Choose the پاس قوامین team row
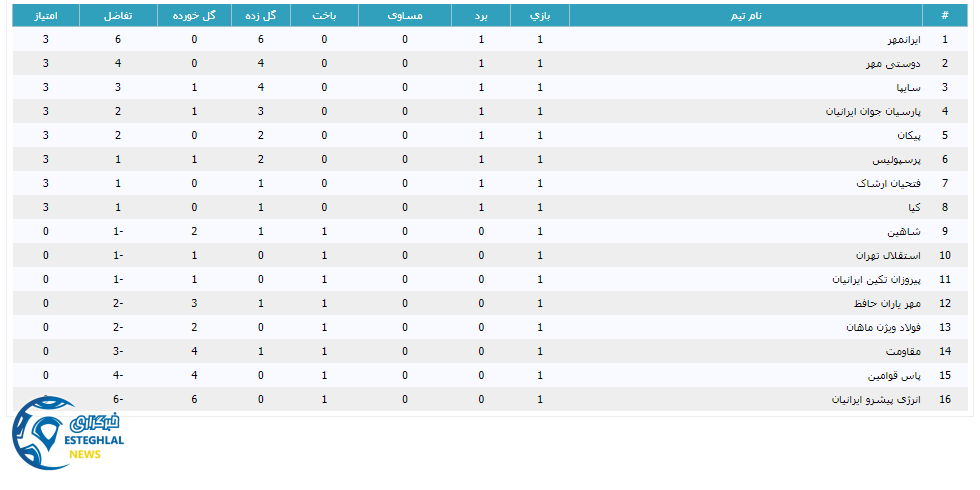 pos(894,376)
